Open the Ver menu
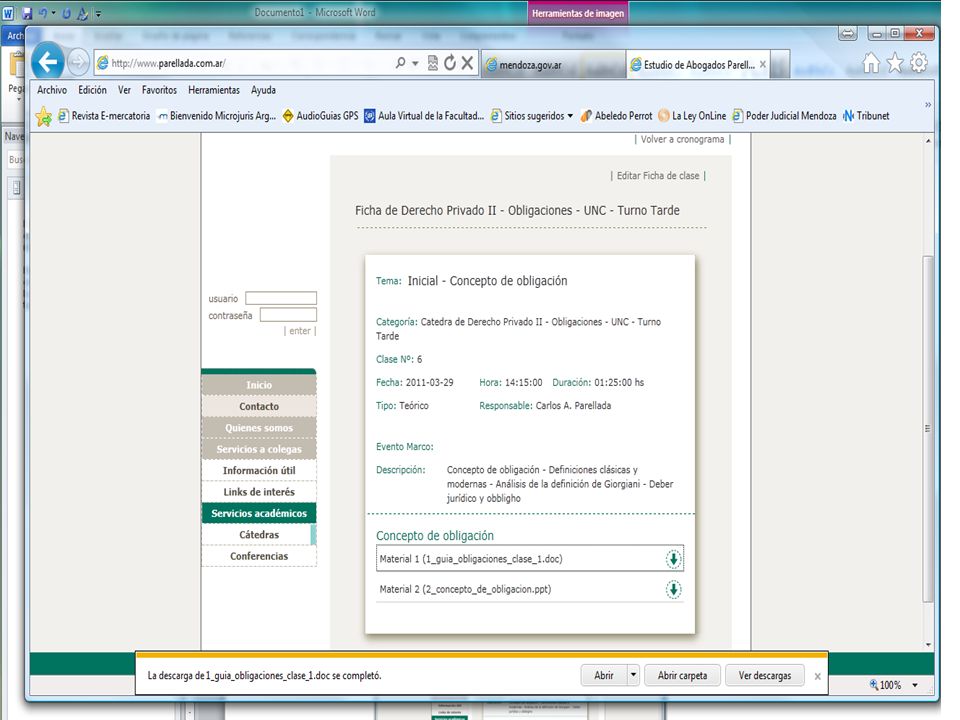This screenshot has height=720, width=960. (124, 90)
